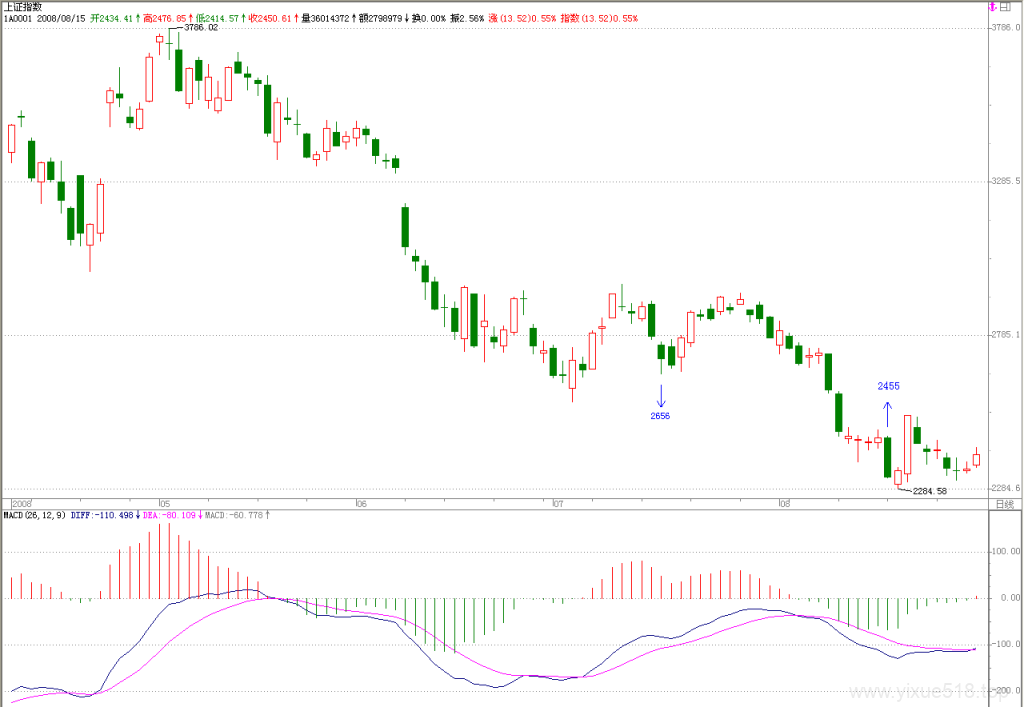Click the 2008 year marker on time axis
The image size is (1024, 707).
coord(22,504)
